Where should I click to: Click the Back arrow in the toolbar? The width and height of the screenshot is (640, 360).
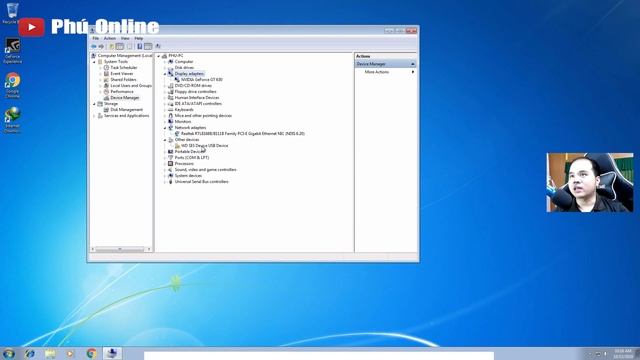[x=94, y=47]
